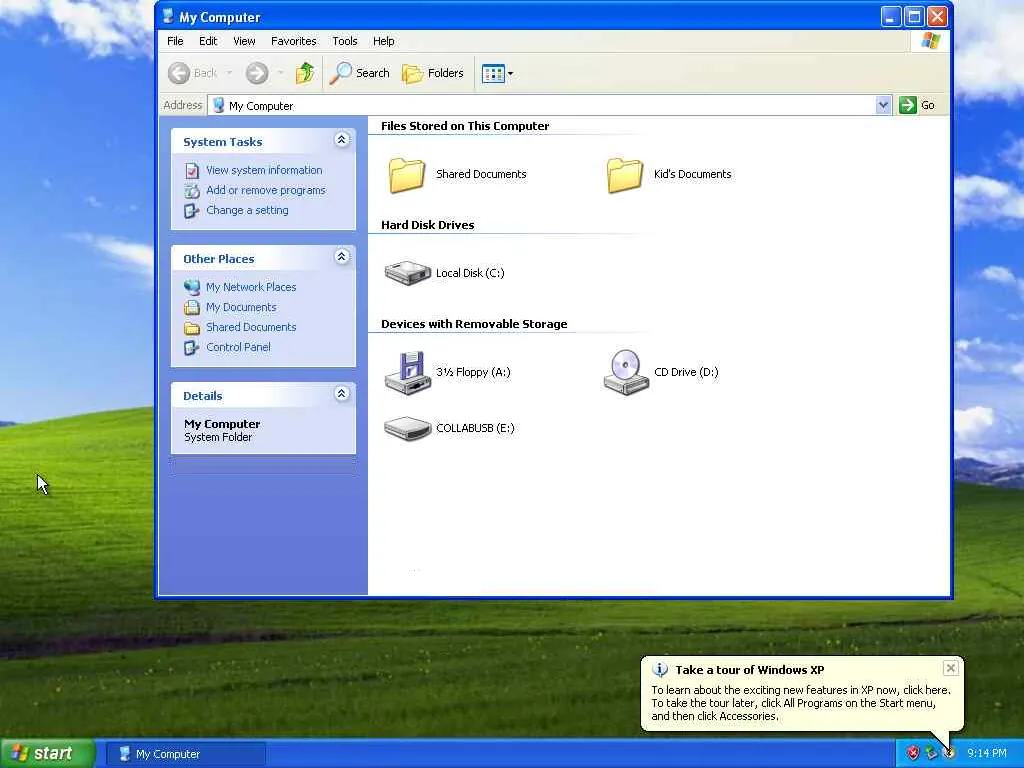The width and height of the screenshot is (1024, 768).
Task: Select the CD Drive (D:) icon
Action: click(626, 372)
